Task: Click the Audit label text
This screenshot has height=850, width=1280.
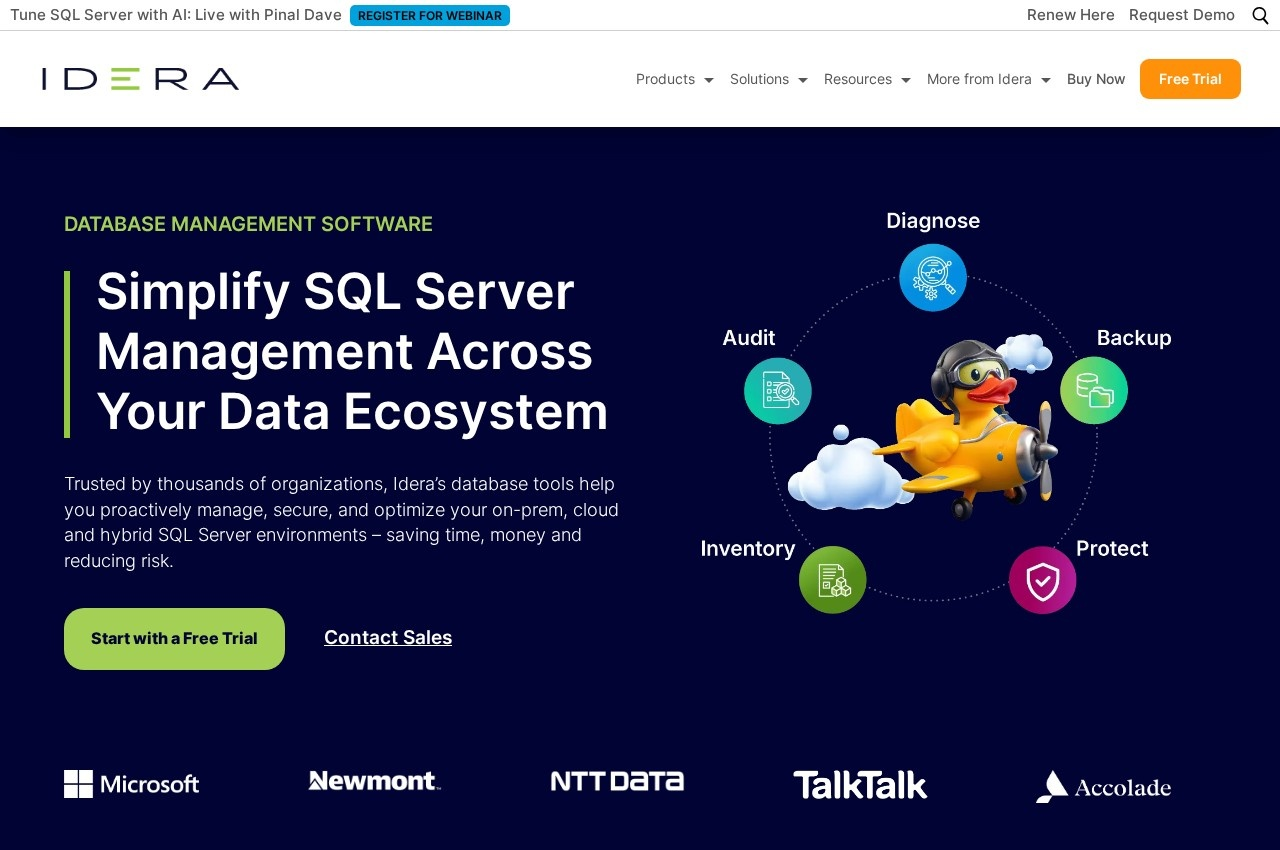Action: point(749,338)
